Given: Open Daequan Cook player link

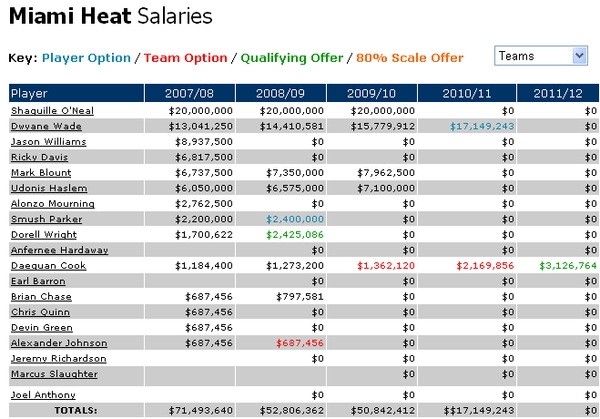Looking at the screenshot, I should [x=49, y=266].
